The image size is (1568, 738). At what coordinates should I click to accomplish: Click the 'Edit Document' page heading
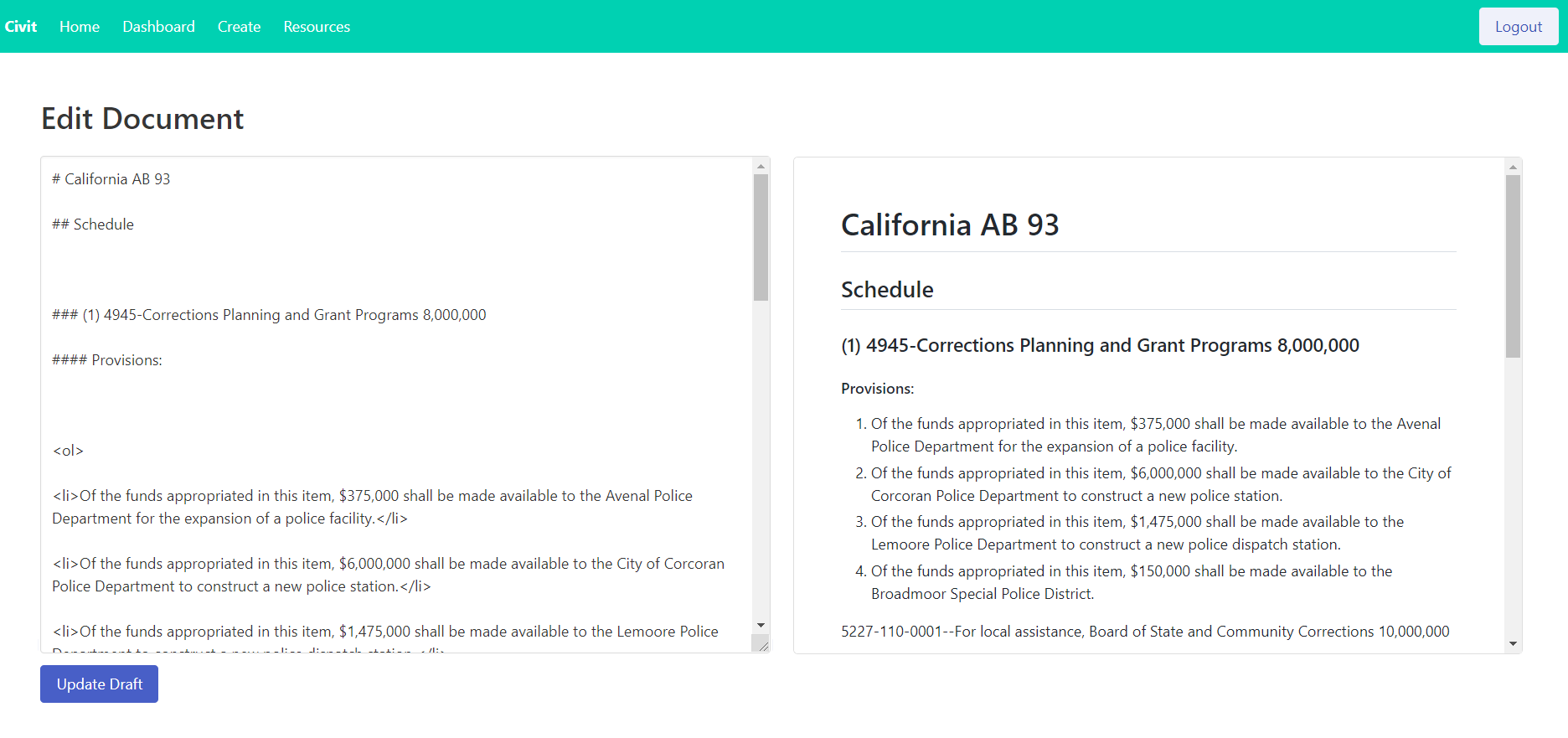click(142, 119)
